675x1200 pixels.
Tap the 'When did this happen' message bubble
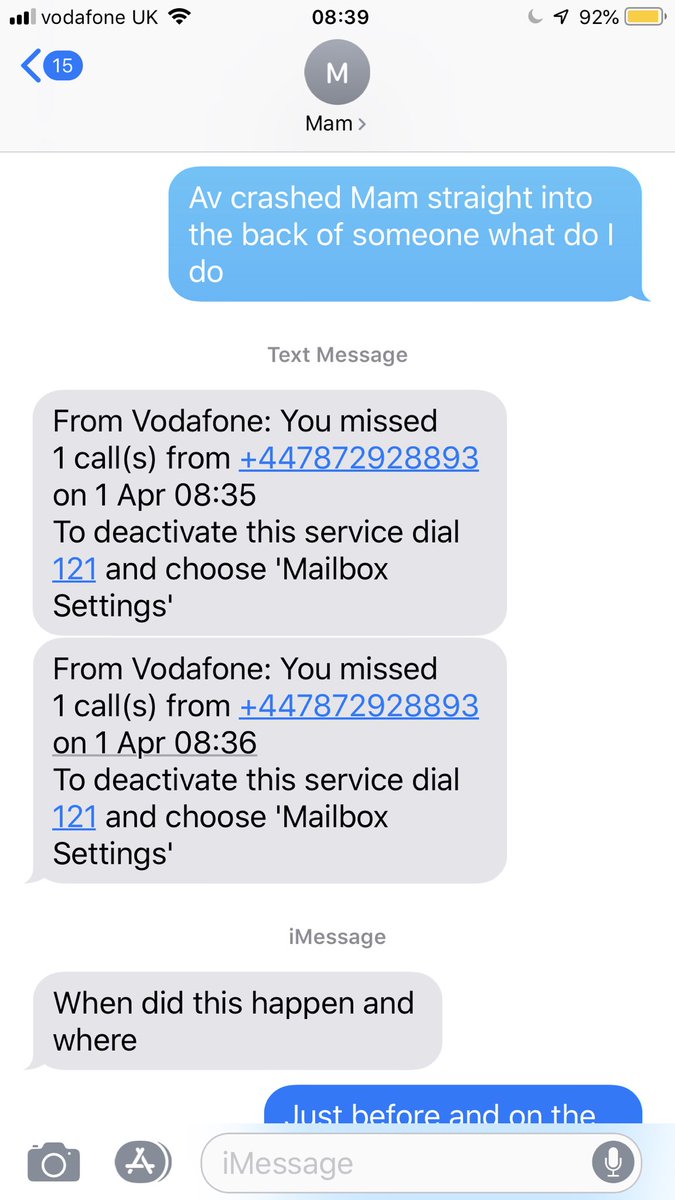tap(236, 1021)
